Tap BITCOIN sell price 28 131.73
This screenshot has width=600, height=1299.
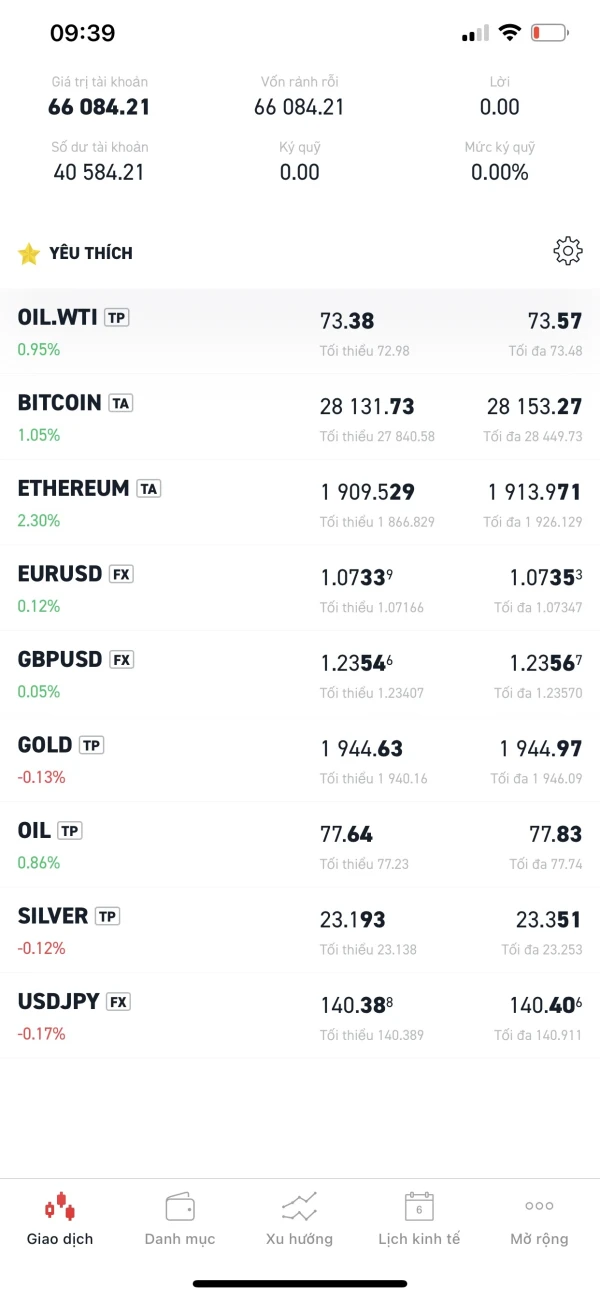click(x=367, y=407)
